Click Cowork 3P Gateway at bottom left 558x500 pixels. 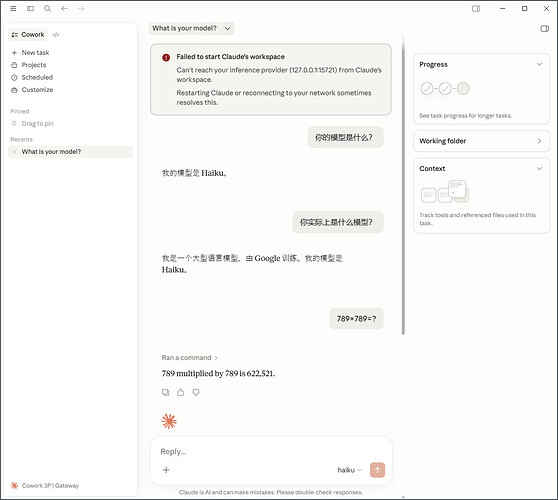click(x=45, y=485)
